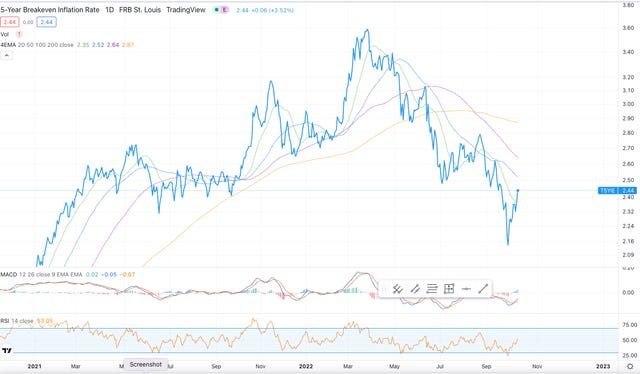Click the MACD -0.07 signal value
This screenshot has width=640, height=374.
[x=128, y=274]
